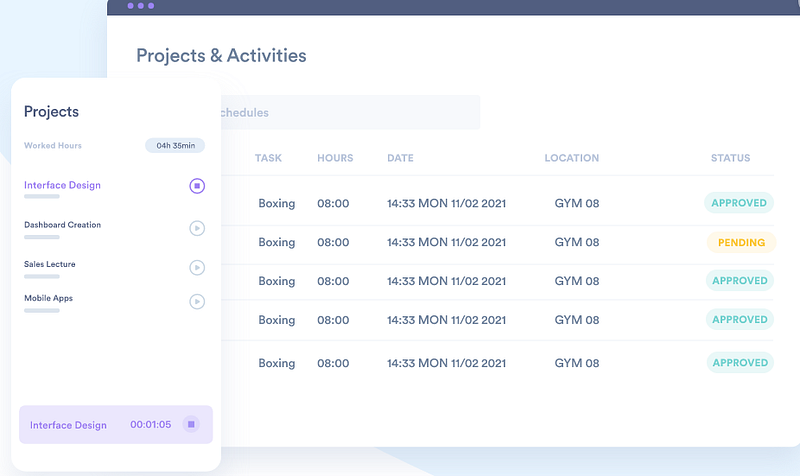This screenshot has width=800, height=476.
Task: Click the schedules search field
Action: (351, 112)
